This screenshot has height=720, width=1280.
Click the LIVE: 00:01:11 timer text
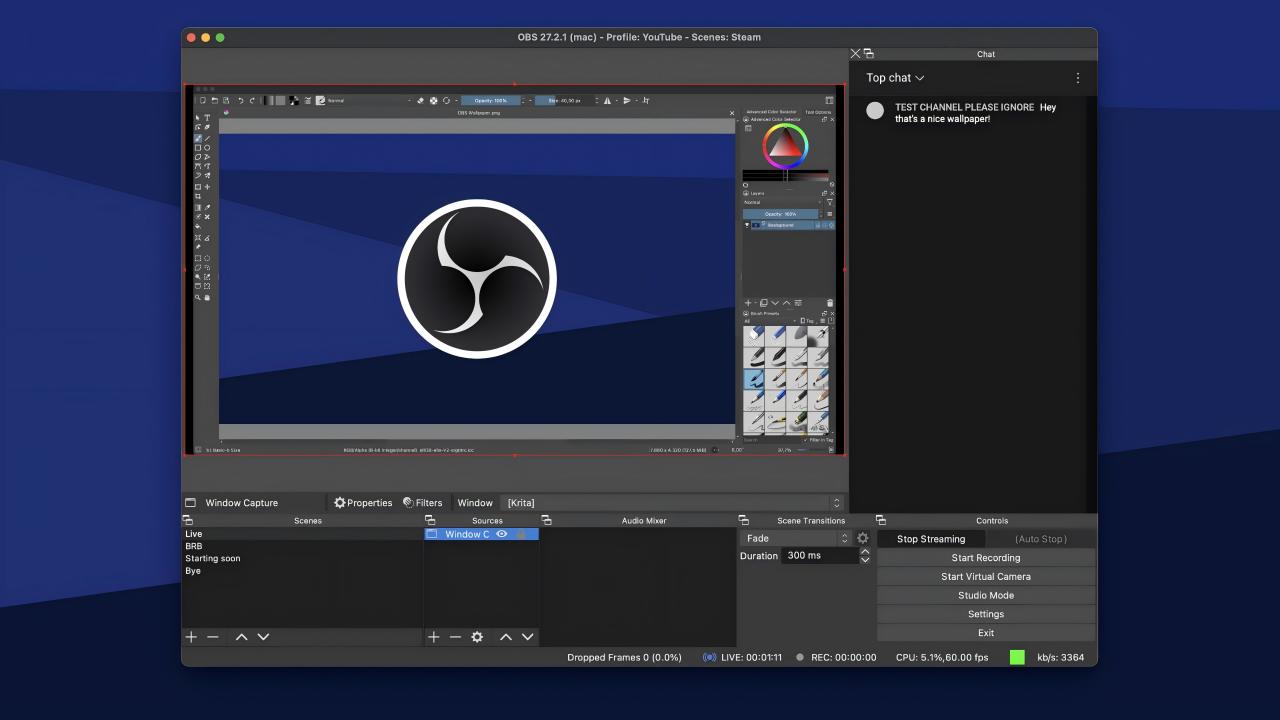[752, 657]
